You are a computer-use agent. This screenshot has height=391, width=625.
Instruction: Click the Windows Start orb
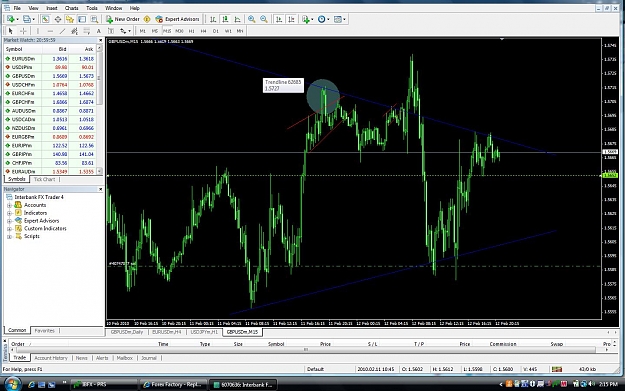click(12, 384)
